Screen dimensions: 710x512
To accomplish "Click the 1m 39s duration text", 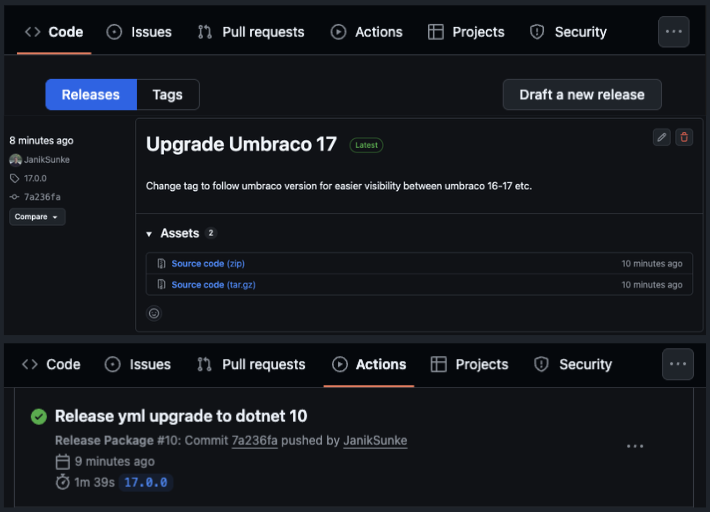I will tap(95, 483).
